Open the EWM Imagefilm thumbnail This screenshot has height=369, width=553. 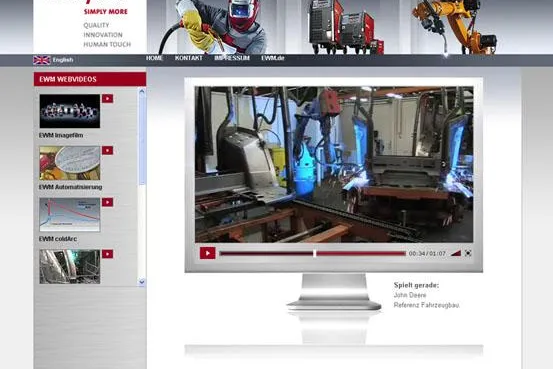coord(70,111)
